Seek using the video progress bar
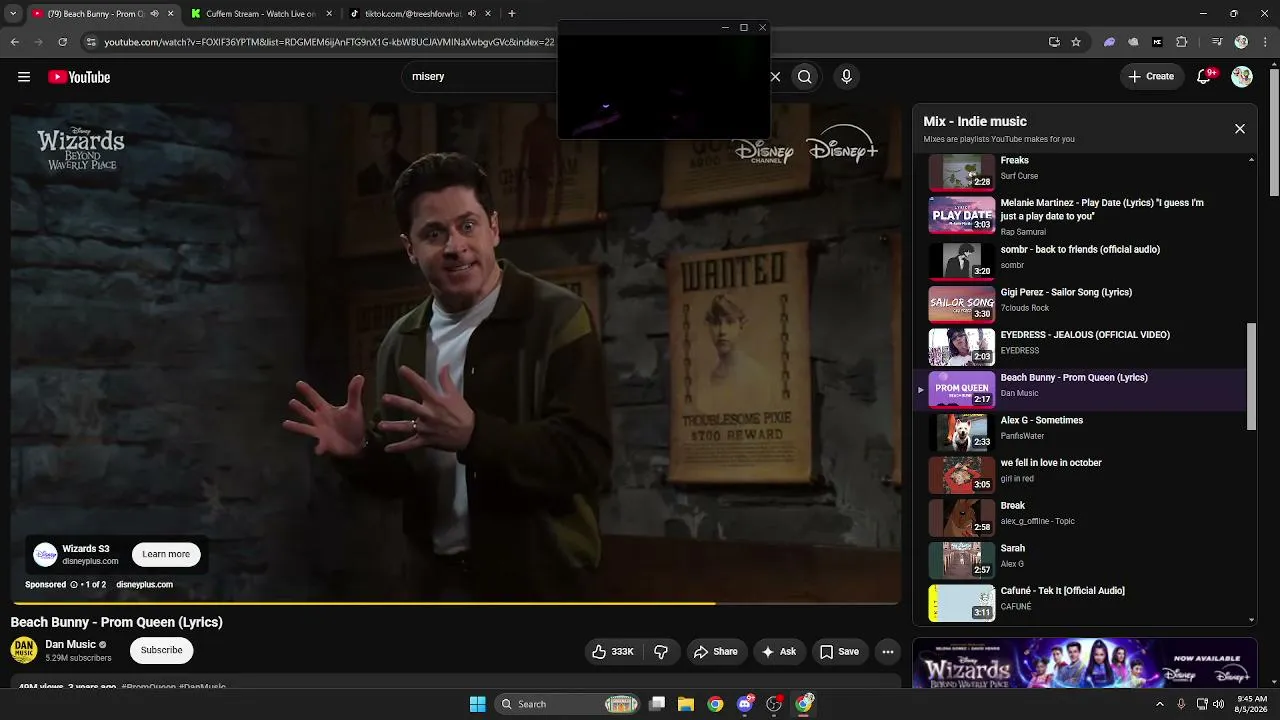This screenshot has width=1280, height=720. point(456,603)
